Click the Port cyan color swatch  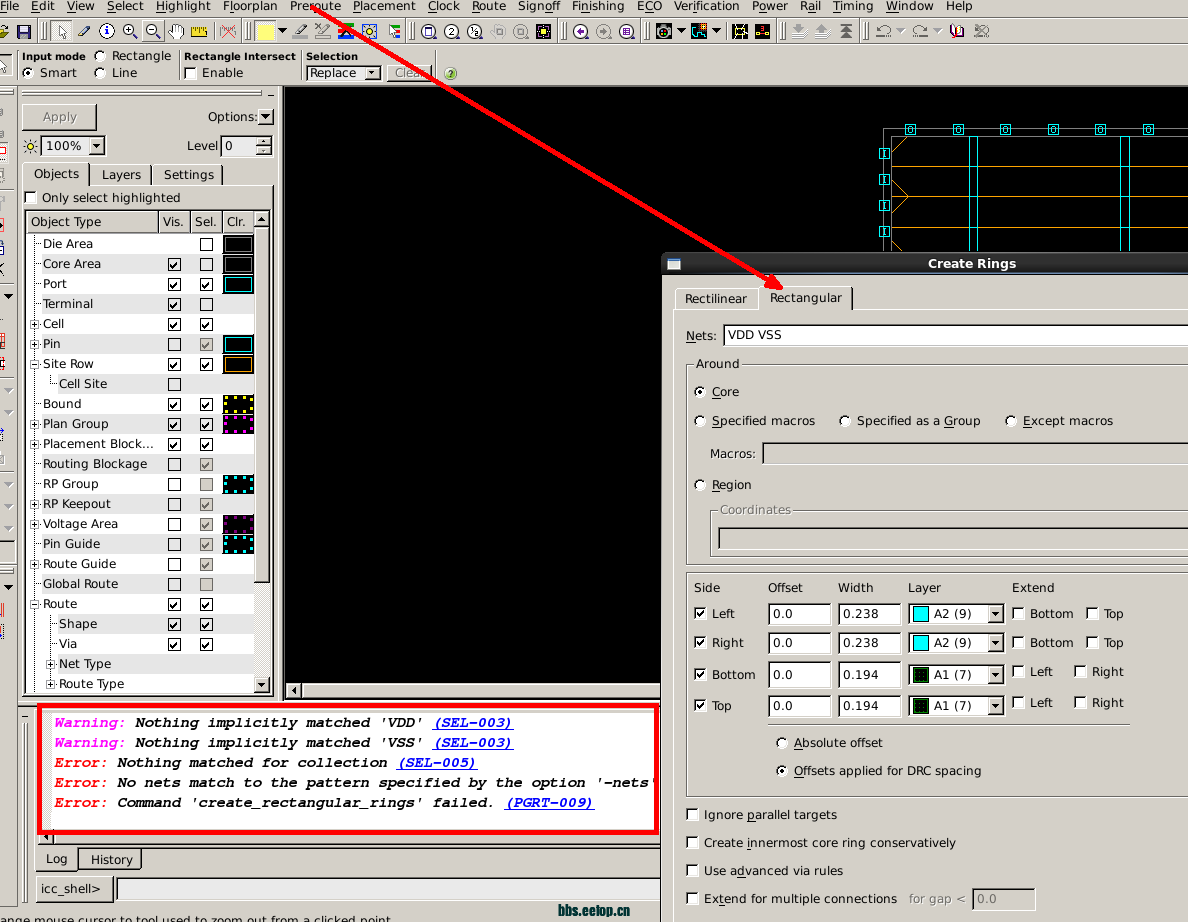point(238,284)
